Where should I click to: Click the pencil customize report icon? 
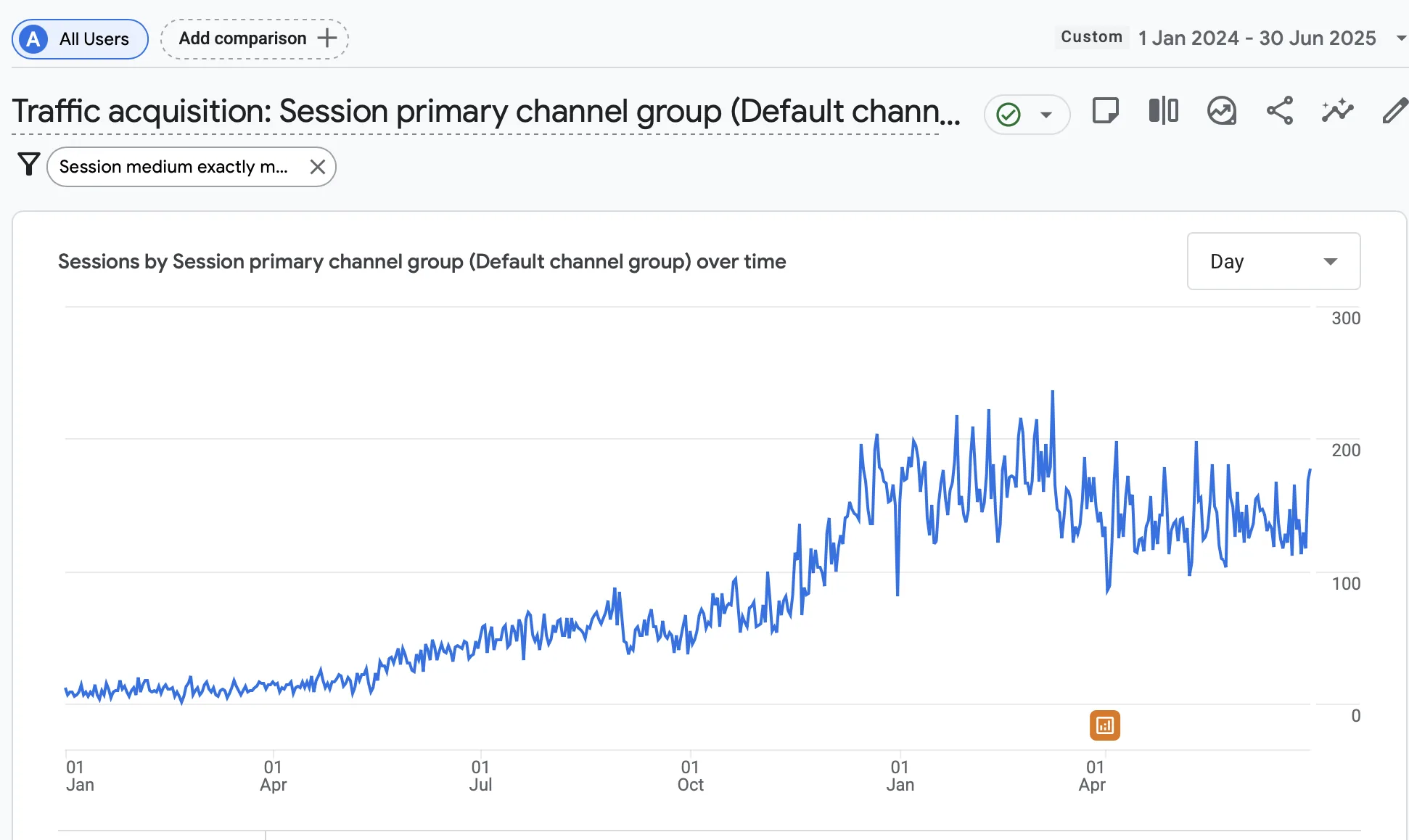tap(1395, 111)
